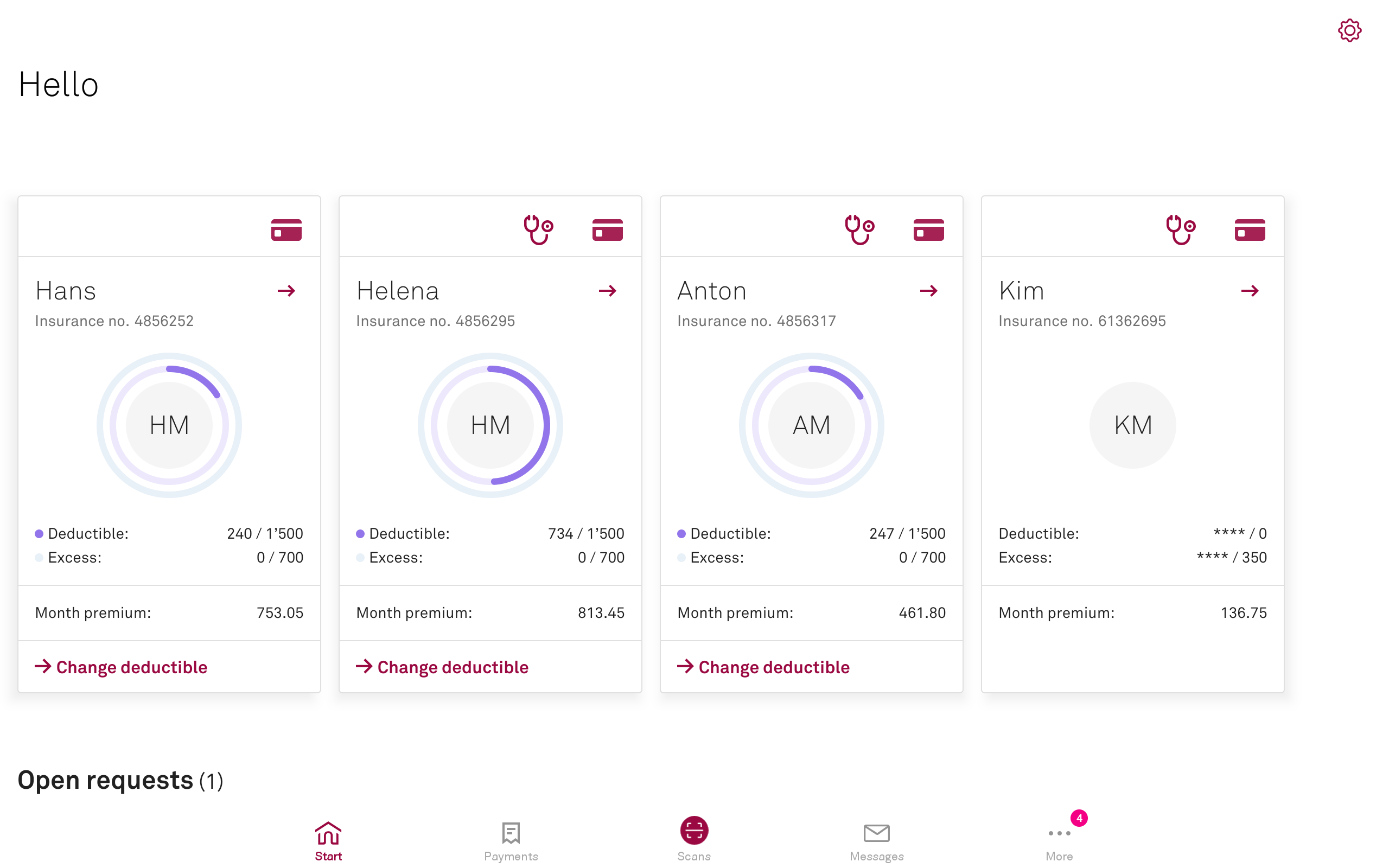Viewport: 1389px width, 868px height.
Task: Open Kim's details with arrow
Action: (x=1250, y=291)
